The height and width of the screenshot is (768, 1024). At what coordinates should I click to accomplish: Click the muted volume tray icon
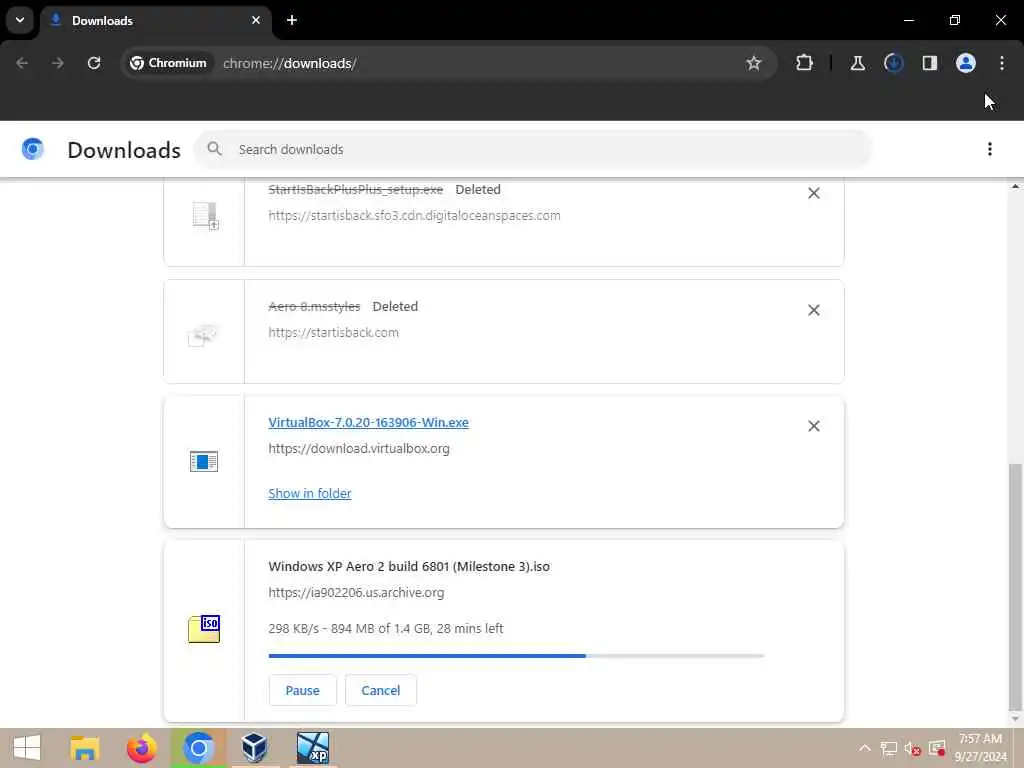(x=912, y=748)
